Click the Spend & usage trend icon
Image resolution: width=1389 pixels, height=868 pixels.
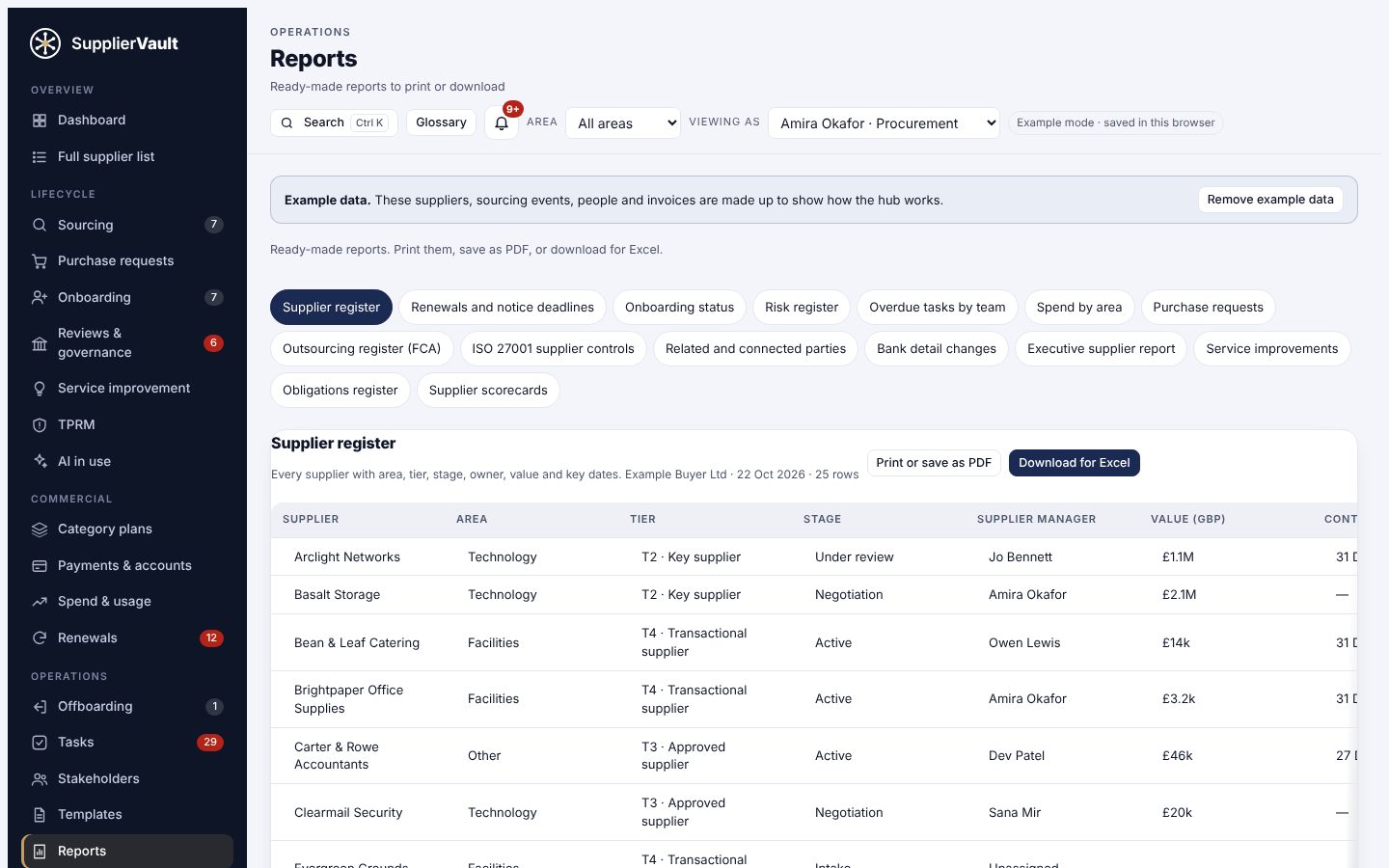point(40,602)
